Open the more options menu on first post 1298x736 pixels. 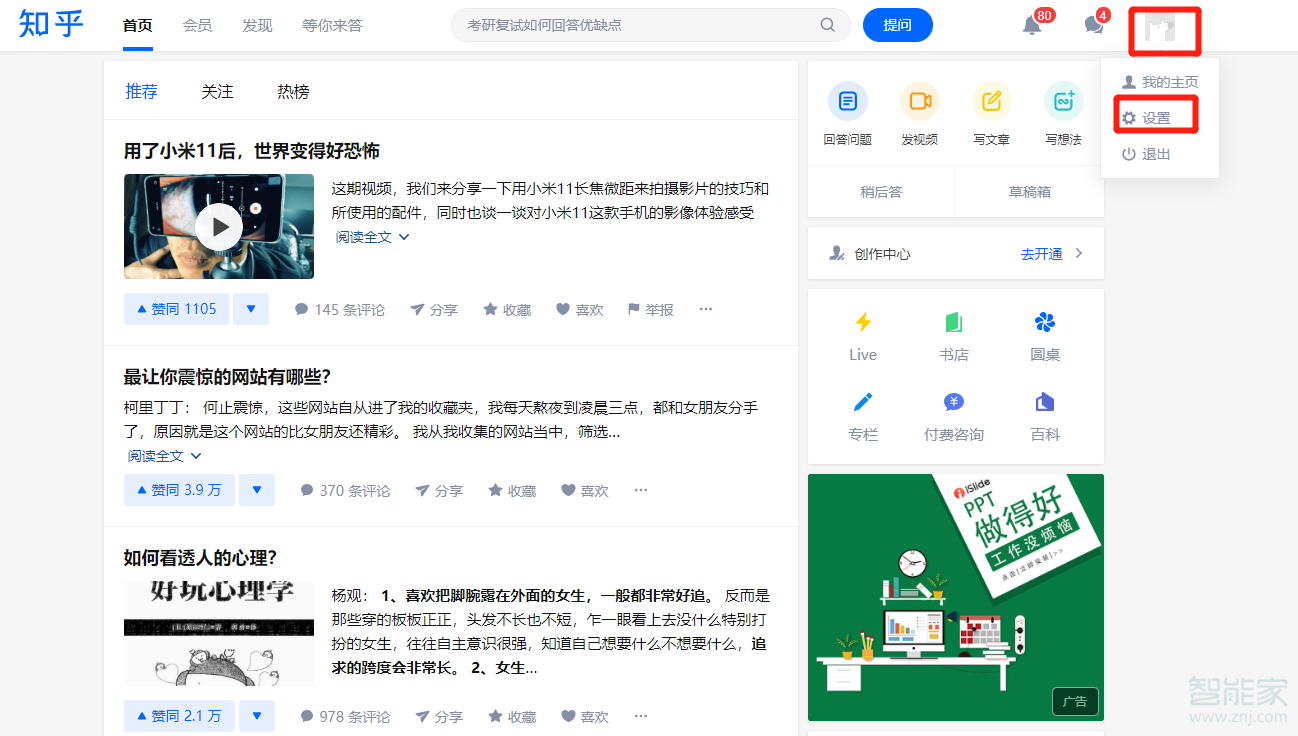[x=705, y=309]
